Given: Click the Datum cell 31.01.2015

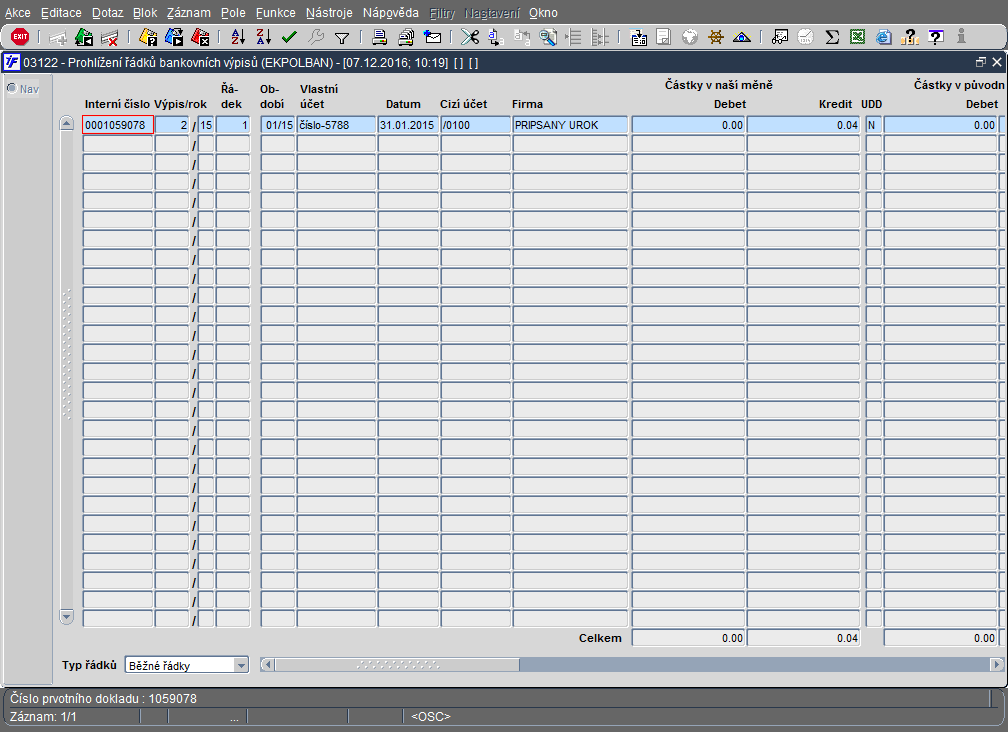Looking at the screenshot, I should click(408, 125).
